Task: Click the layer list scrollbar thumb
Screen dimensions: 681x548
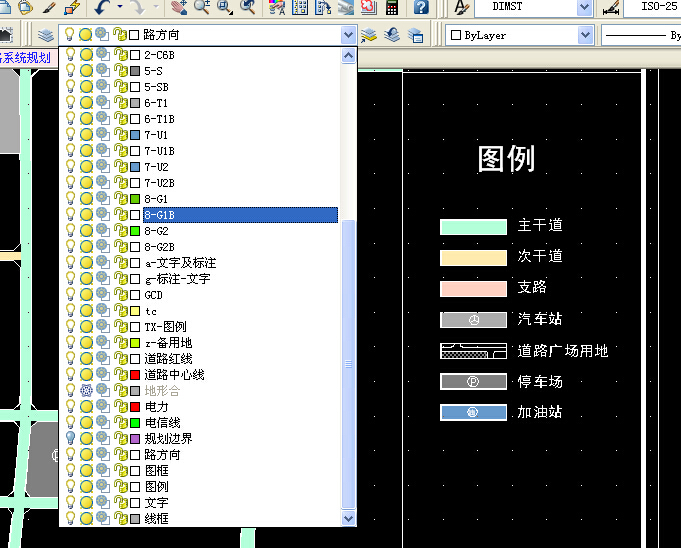Action: tap(348, 364)
